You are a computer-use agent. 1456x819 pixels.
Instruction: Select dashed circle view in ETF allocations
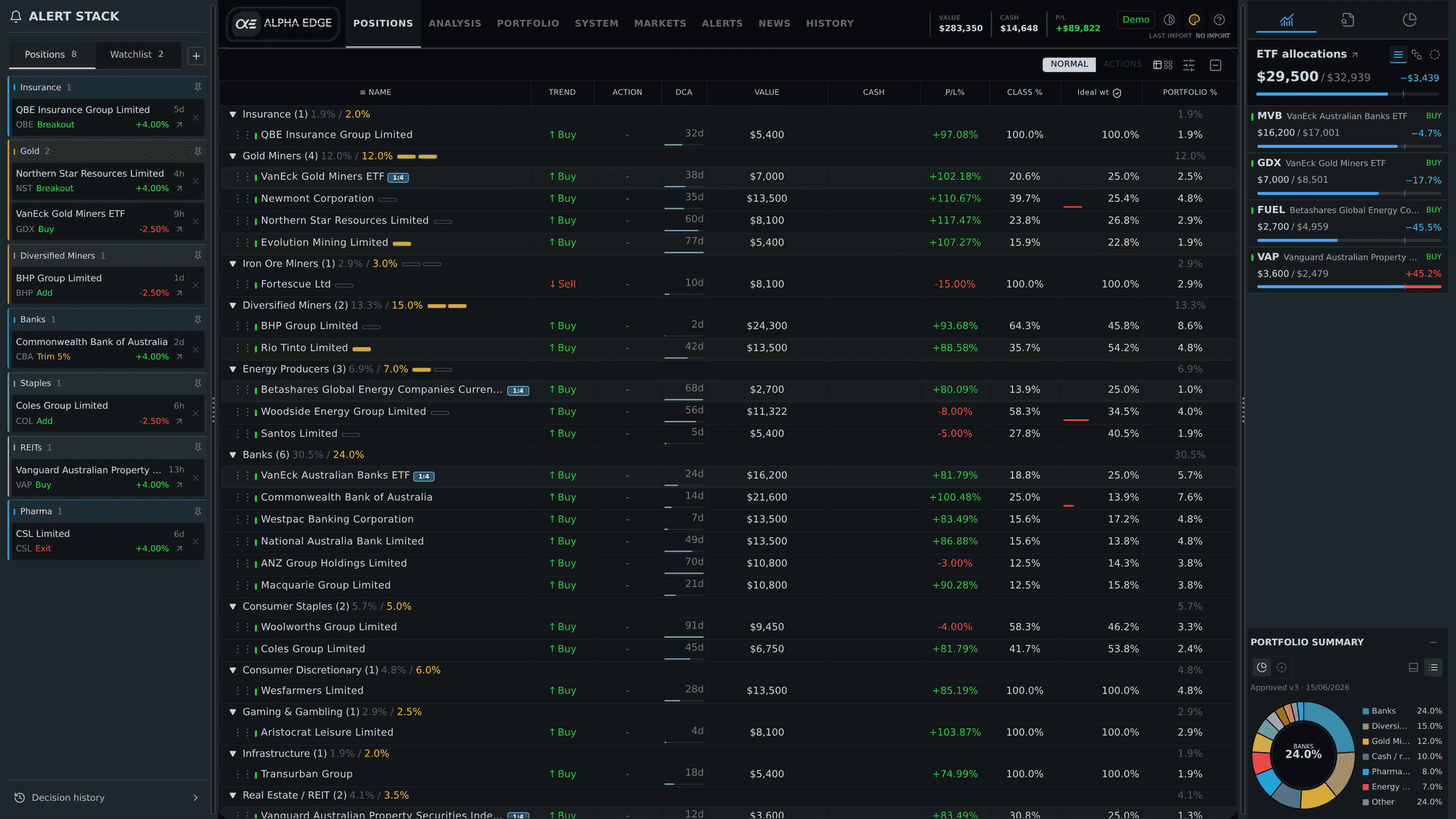point(1435,55)
